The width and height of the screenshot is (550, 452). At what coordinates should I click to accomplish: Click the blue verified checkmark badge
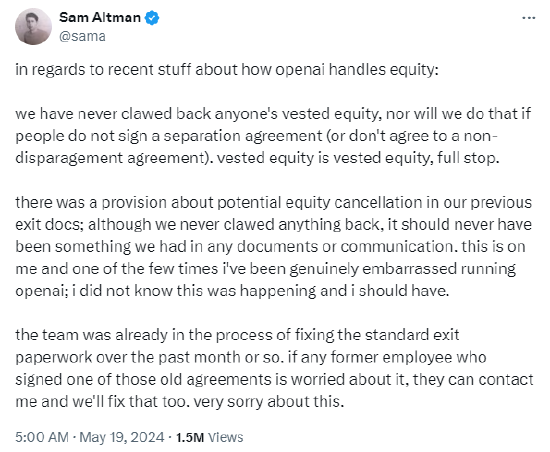click(x=152, y=18)
